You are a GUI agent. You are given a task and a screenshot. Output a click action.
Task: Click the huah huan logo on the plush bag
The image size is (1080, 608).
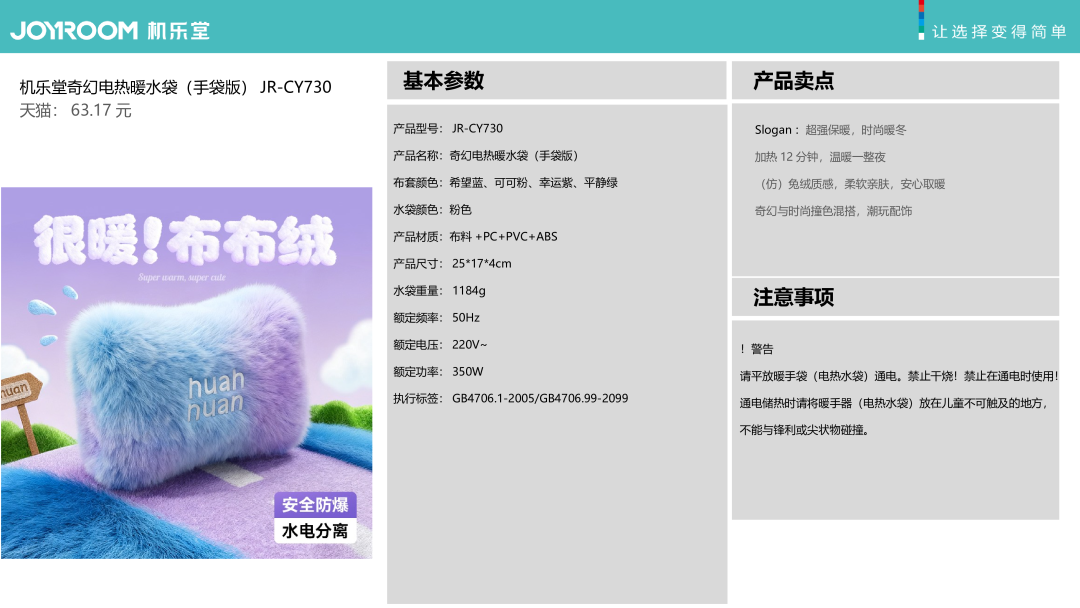pyautogui.click(x=215, y=397)
